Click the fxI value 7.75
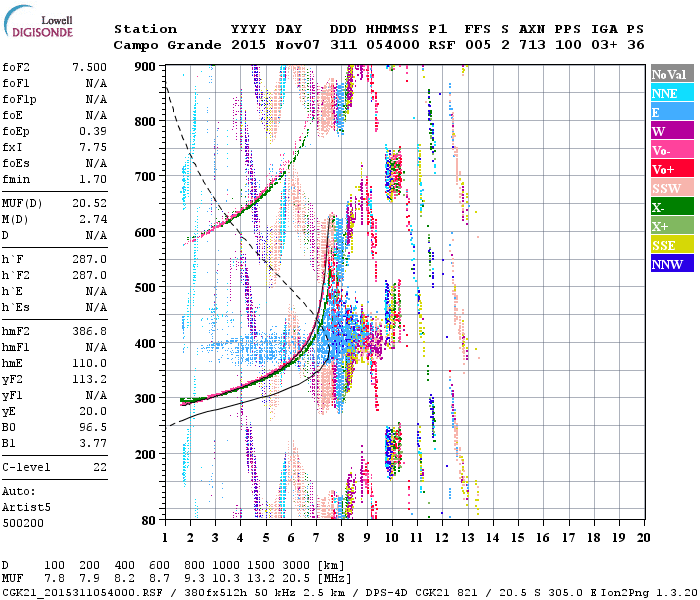This screenshot has height=600, width=700. pos(93,147)
